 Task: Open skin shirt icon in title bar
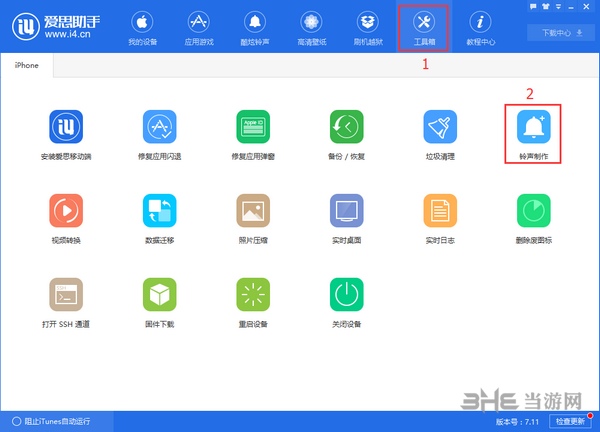546,7
